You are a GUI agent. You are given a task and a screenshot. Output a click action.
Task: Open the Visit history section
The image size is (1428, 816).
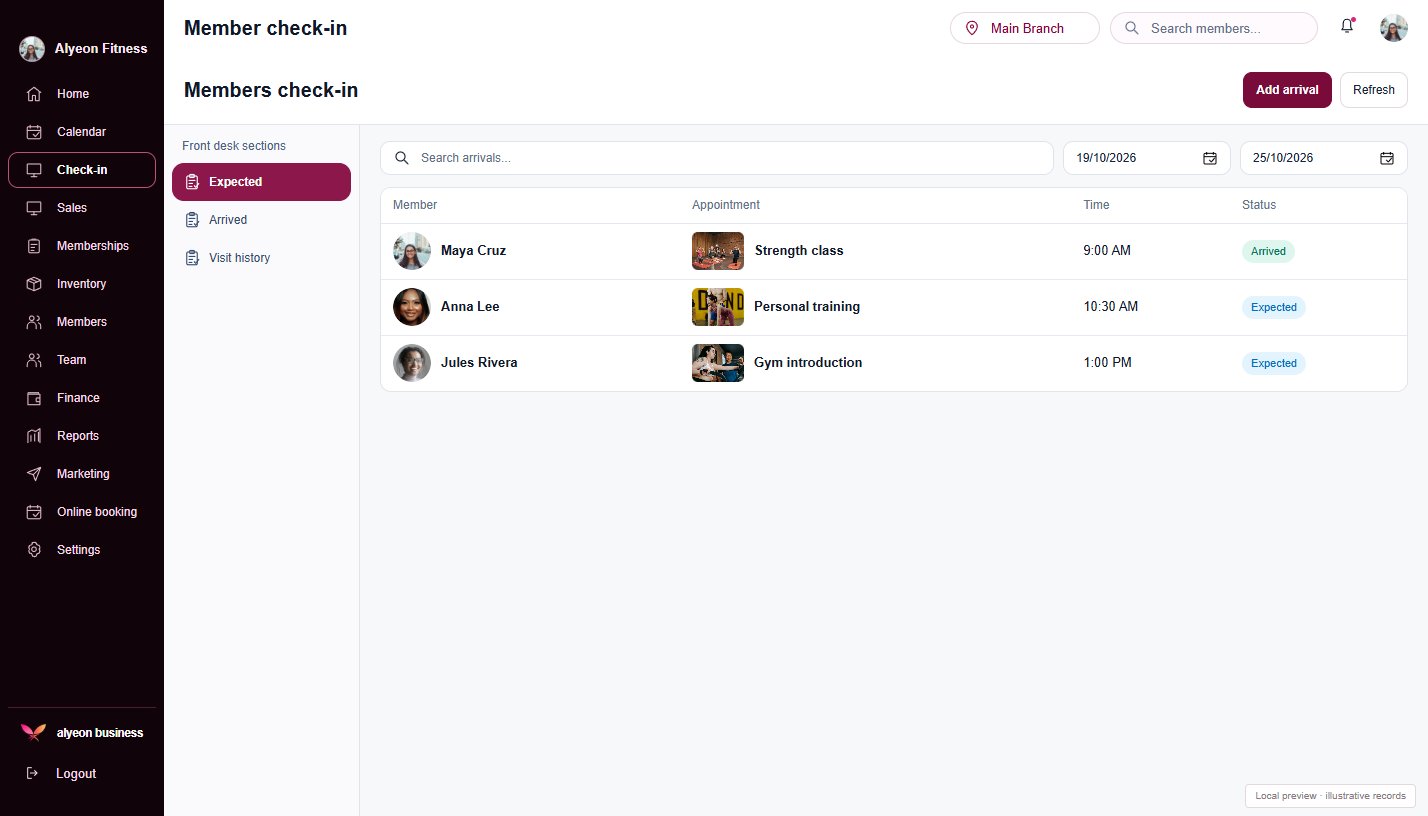click(x=261, y=258)
